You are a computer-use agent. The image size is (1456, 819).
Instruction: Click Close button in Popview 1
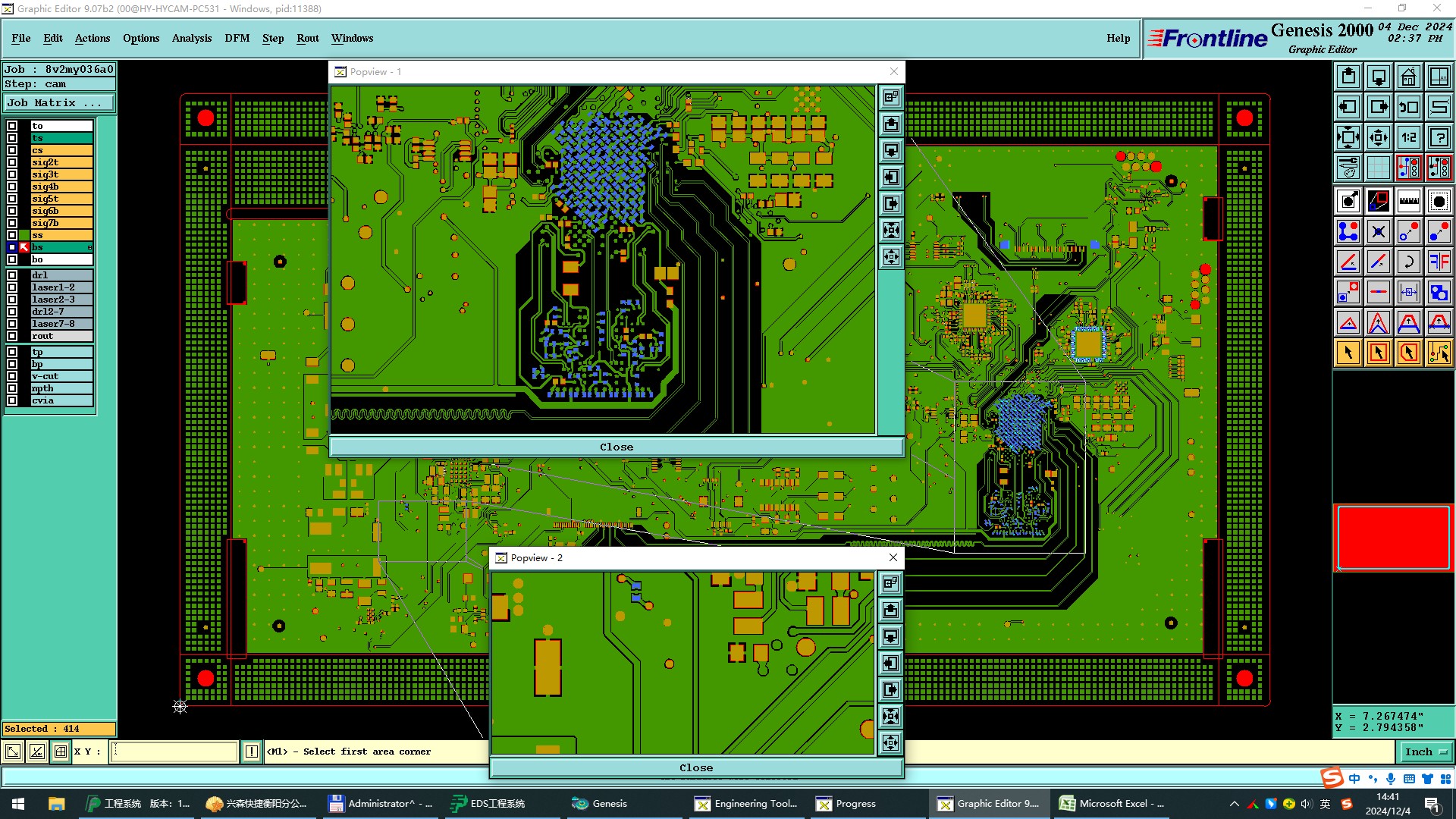(x=616, y=447)
